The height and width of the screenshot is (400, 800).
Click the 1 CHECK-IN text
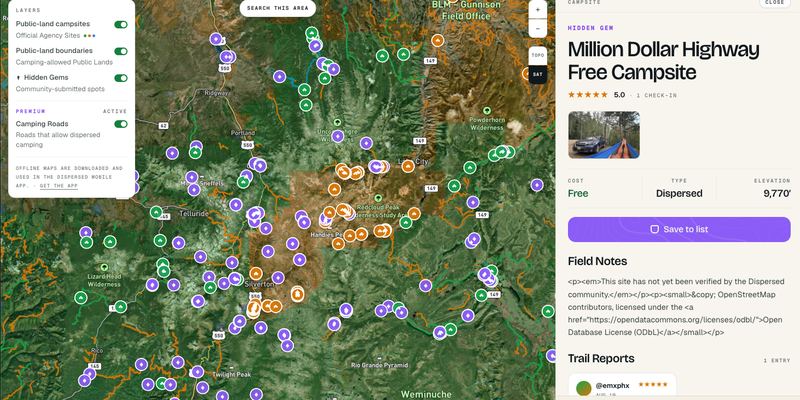pyautogui.click(x=656, y=95)
